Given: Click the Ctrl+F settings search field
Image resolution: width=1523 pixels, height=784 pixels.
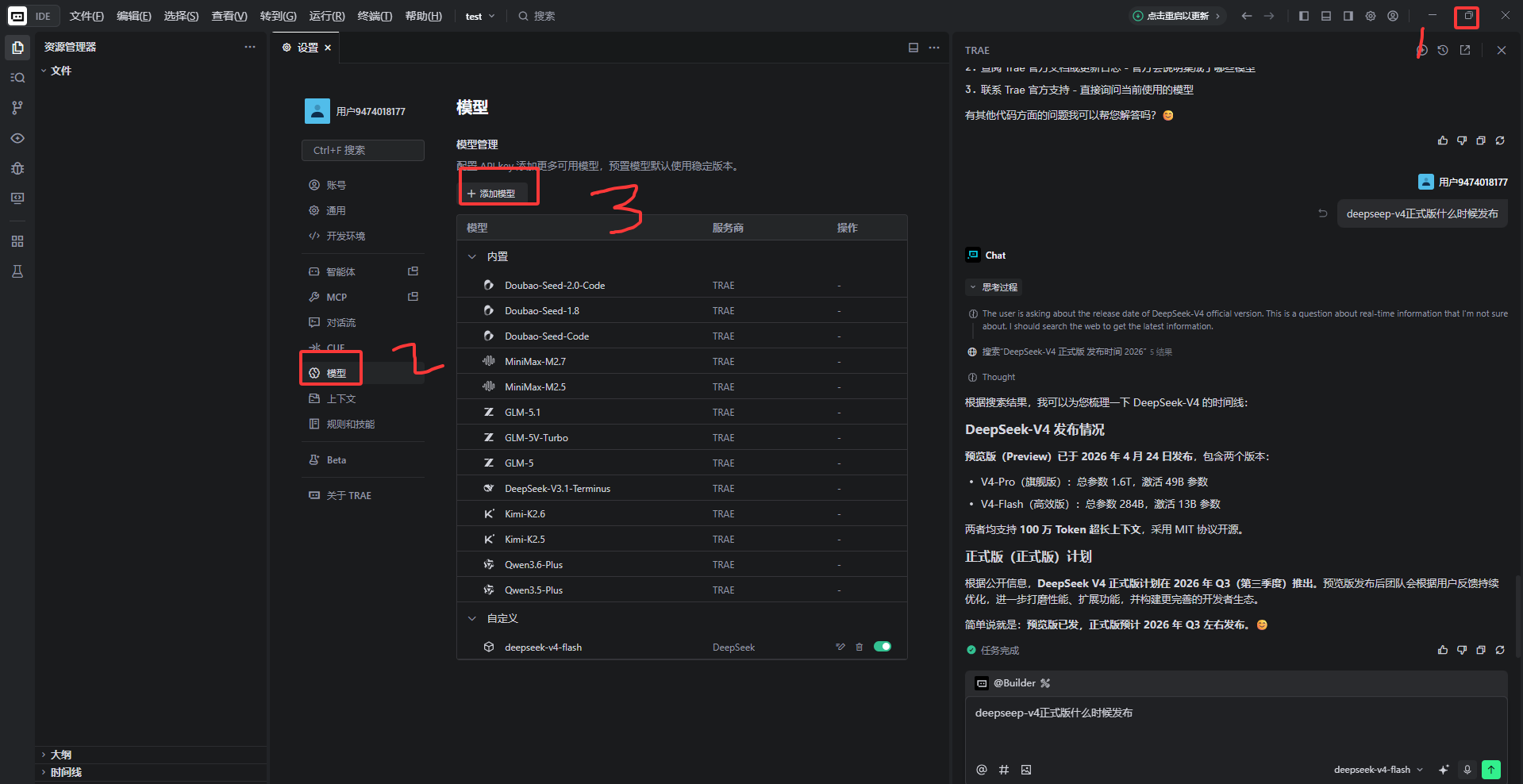Looking at the screenshot, I should click(363, 150).
